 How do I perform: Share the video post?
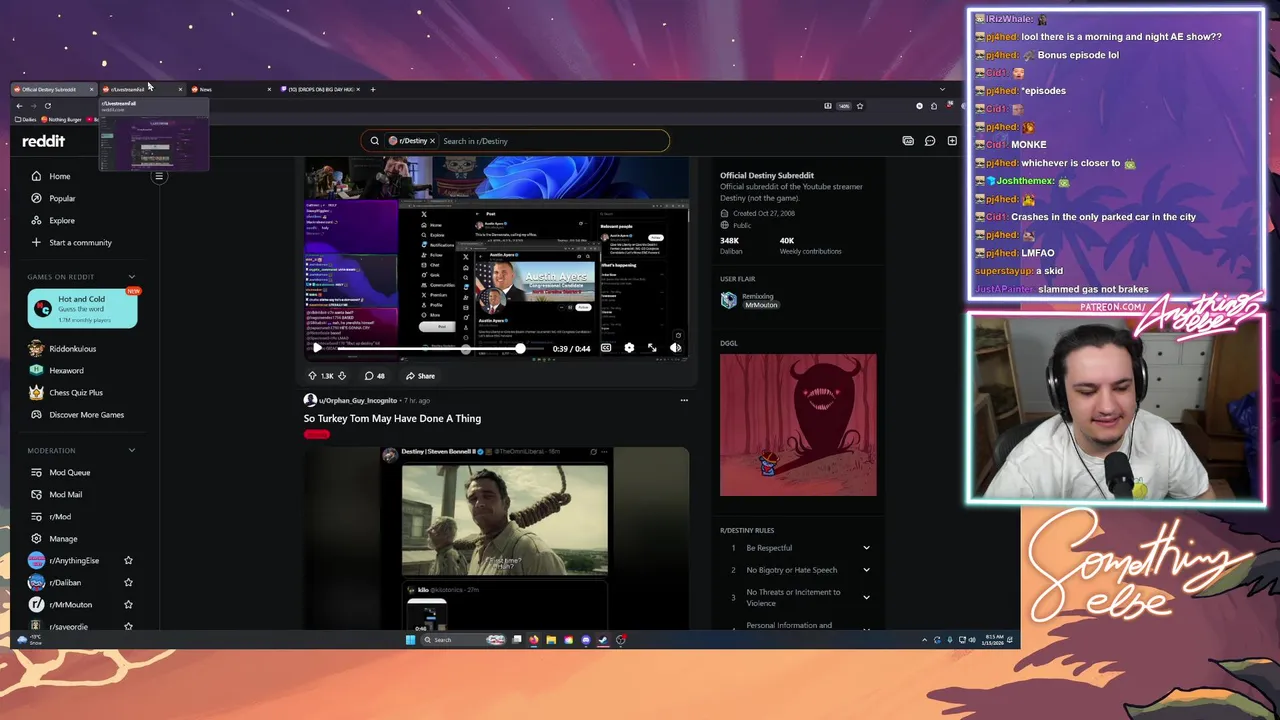click(x=420, y=376)
